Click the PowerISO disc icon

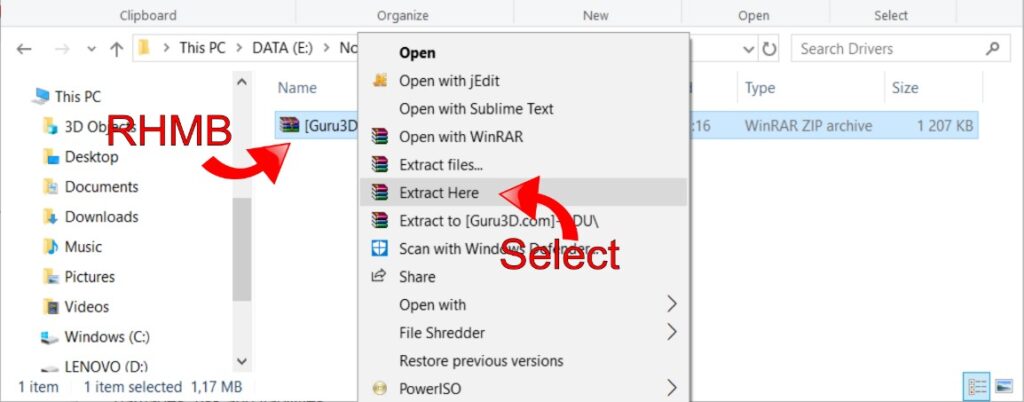379,388
